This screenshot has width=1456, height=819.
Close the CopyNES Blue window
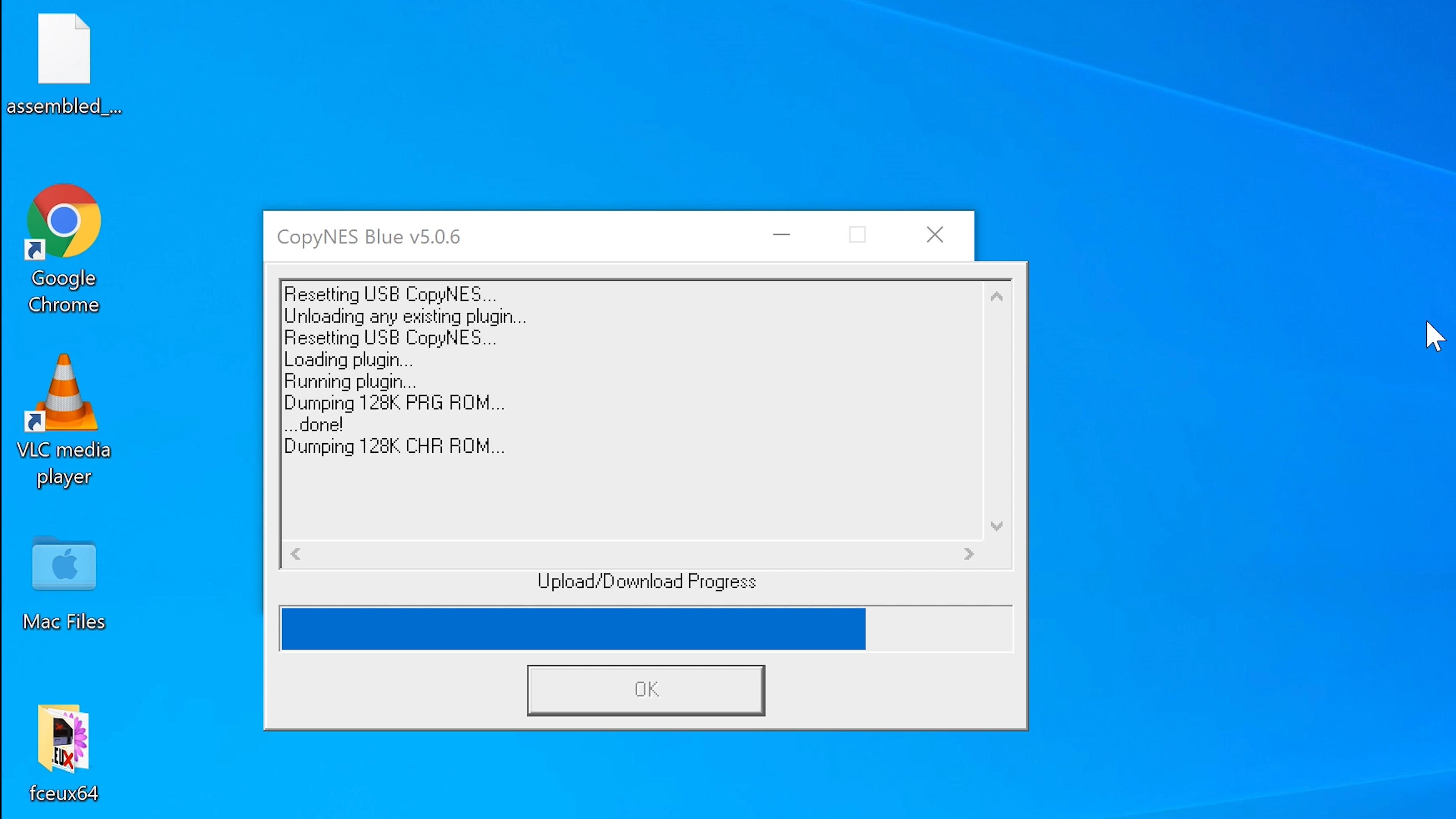coord(935,235)
